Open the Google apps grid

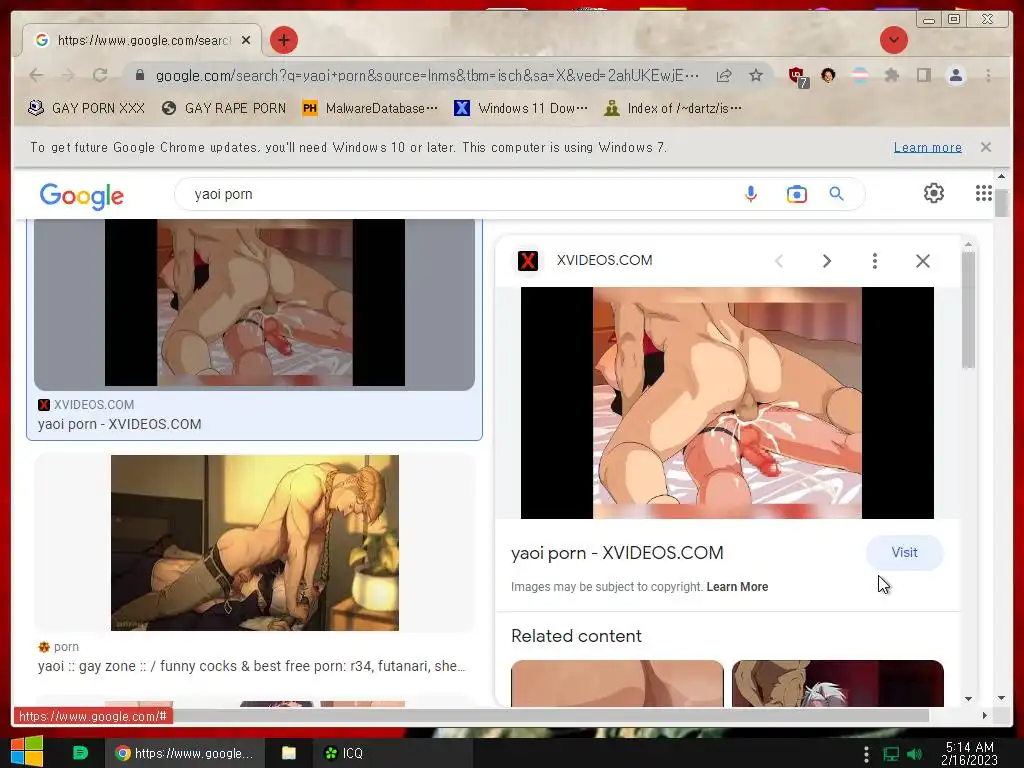pyautogui.click(x=984, y=193)
